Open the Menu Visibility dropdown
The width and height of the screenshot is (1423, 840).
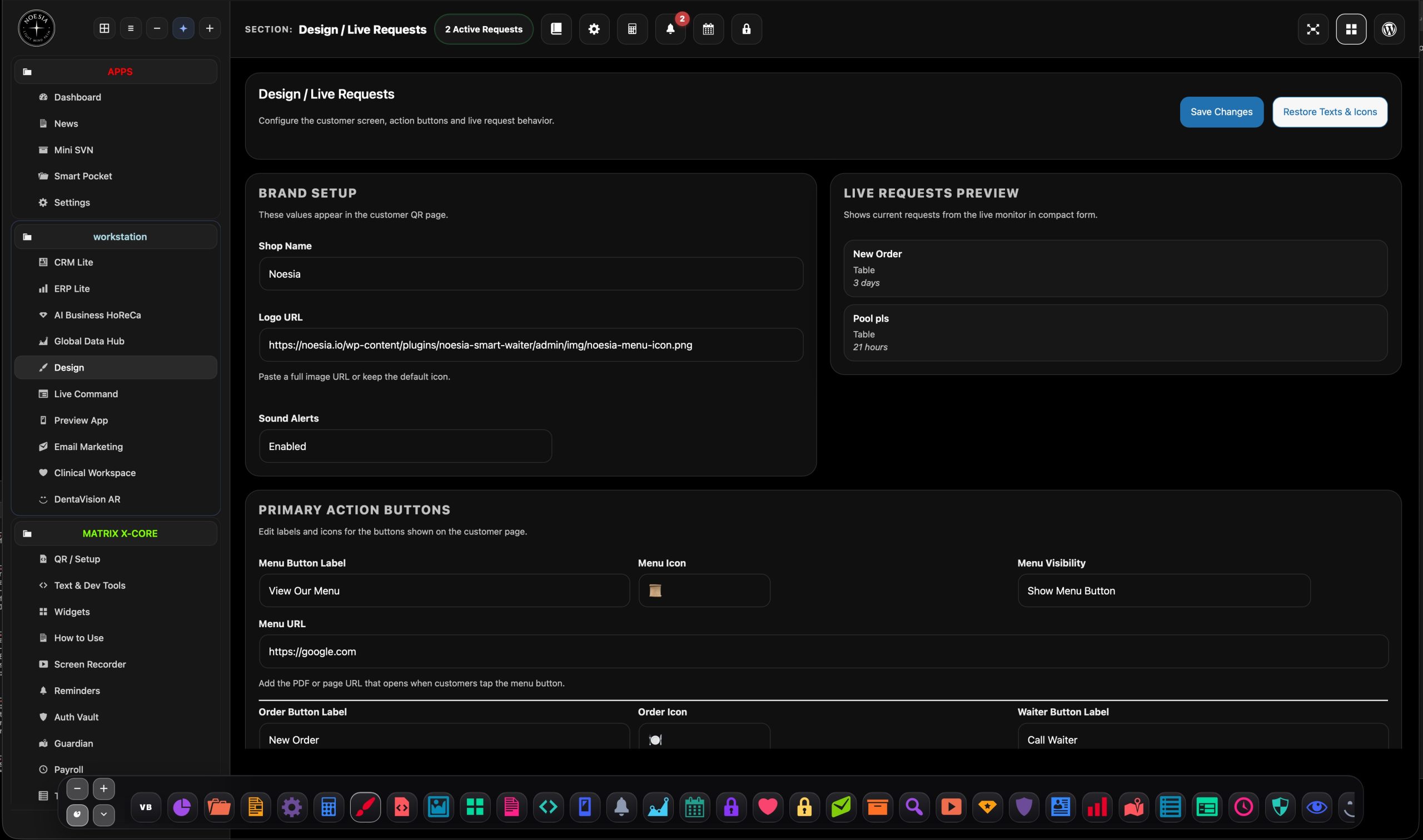1163,591
